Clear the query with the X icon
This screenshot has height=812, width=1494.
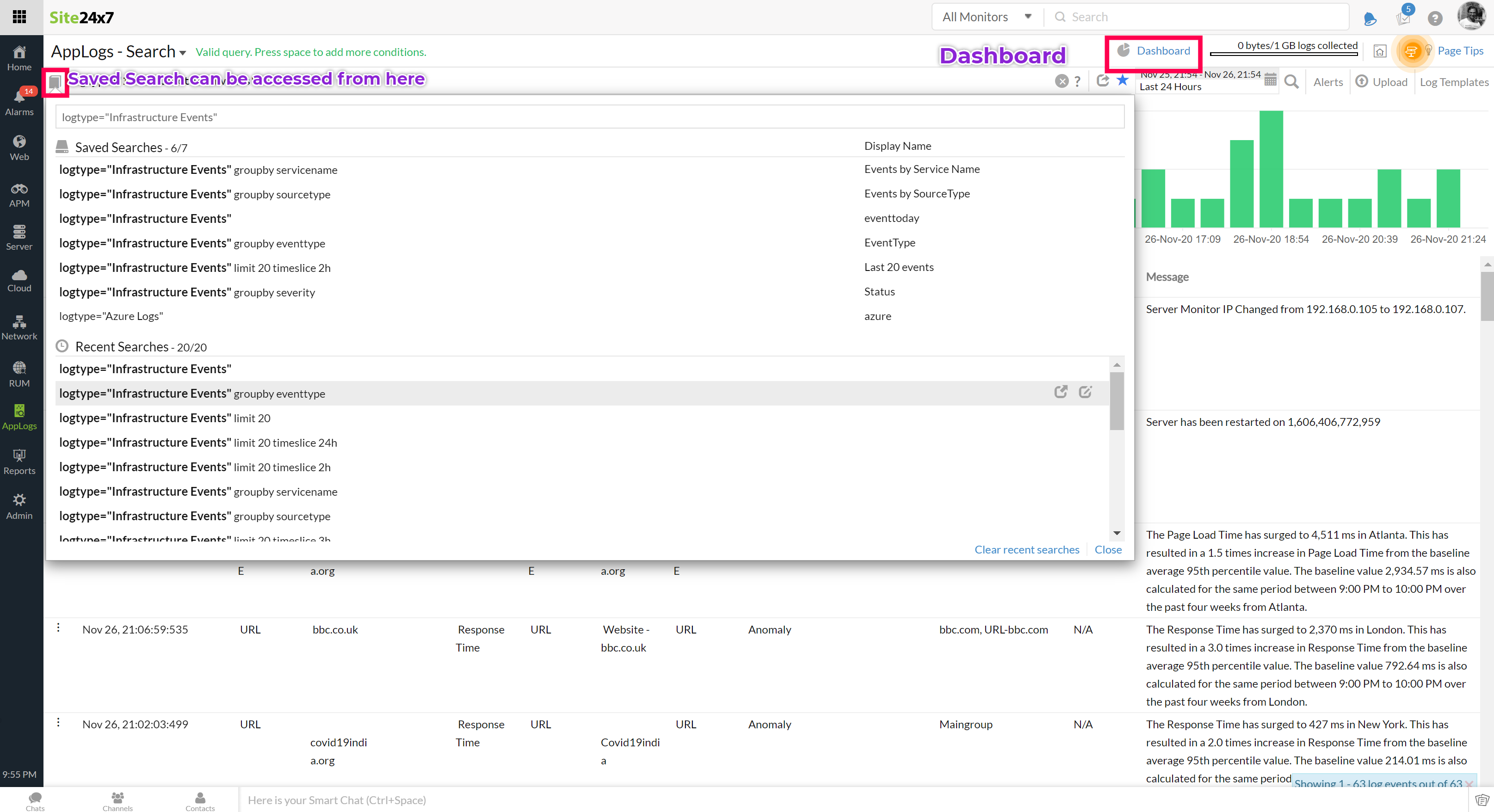click(x=1062, y=81)
